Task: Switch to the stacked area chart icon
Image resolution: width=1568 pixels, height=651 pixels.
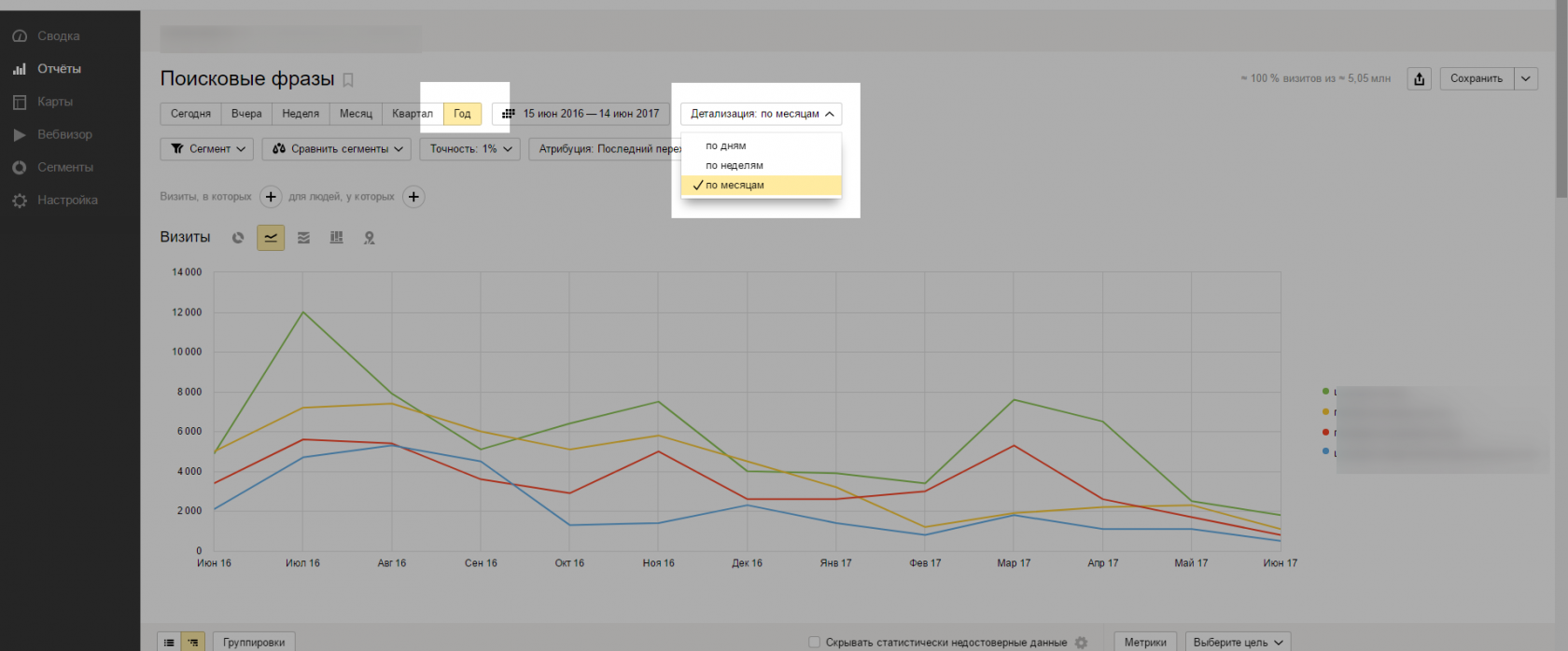Action: [x=303, y=238]
